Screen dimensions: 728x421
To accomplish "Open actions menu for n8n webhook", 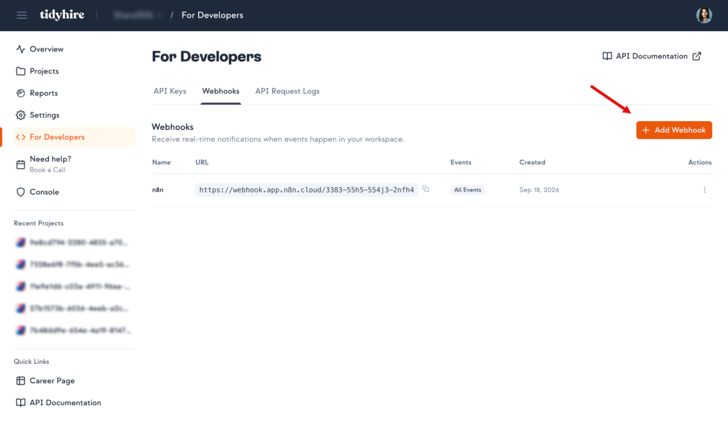I will coord(704,190).
